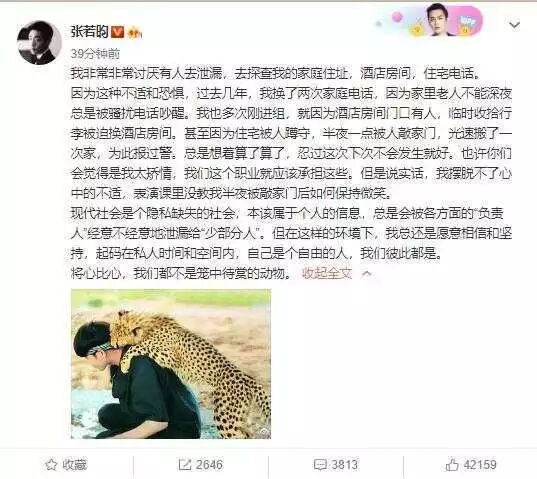Open the post options dropdown chevron

(514, 25)
